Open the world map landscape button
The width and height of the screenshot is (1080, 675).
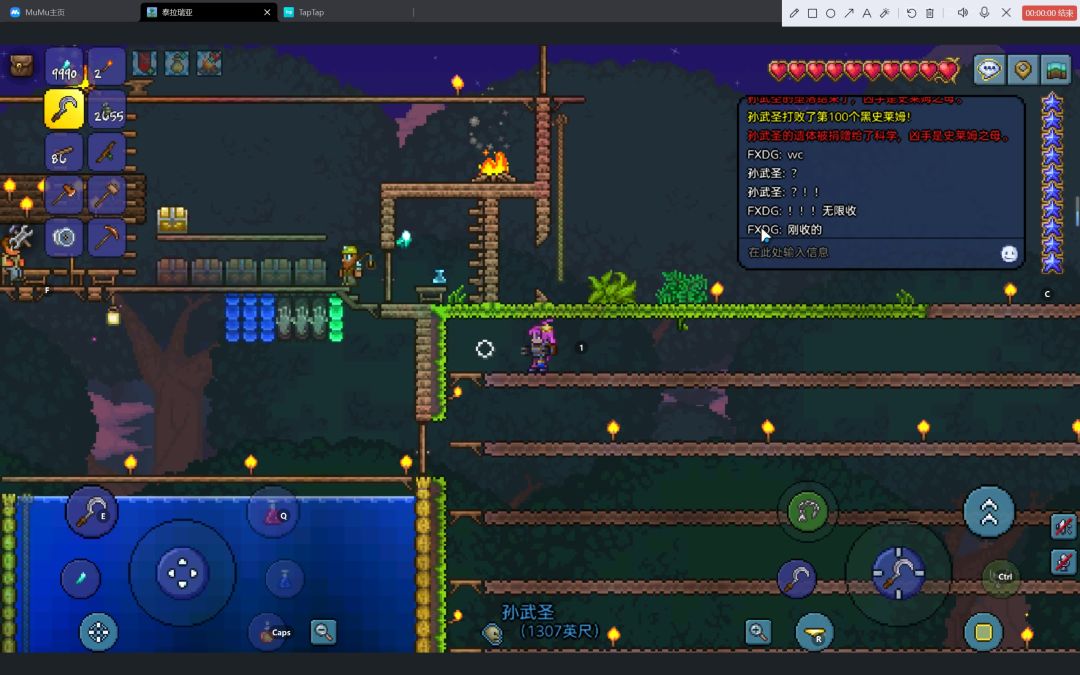point(1056,70)
